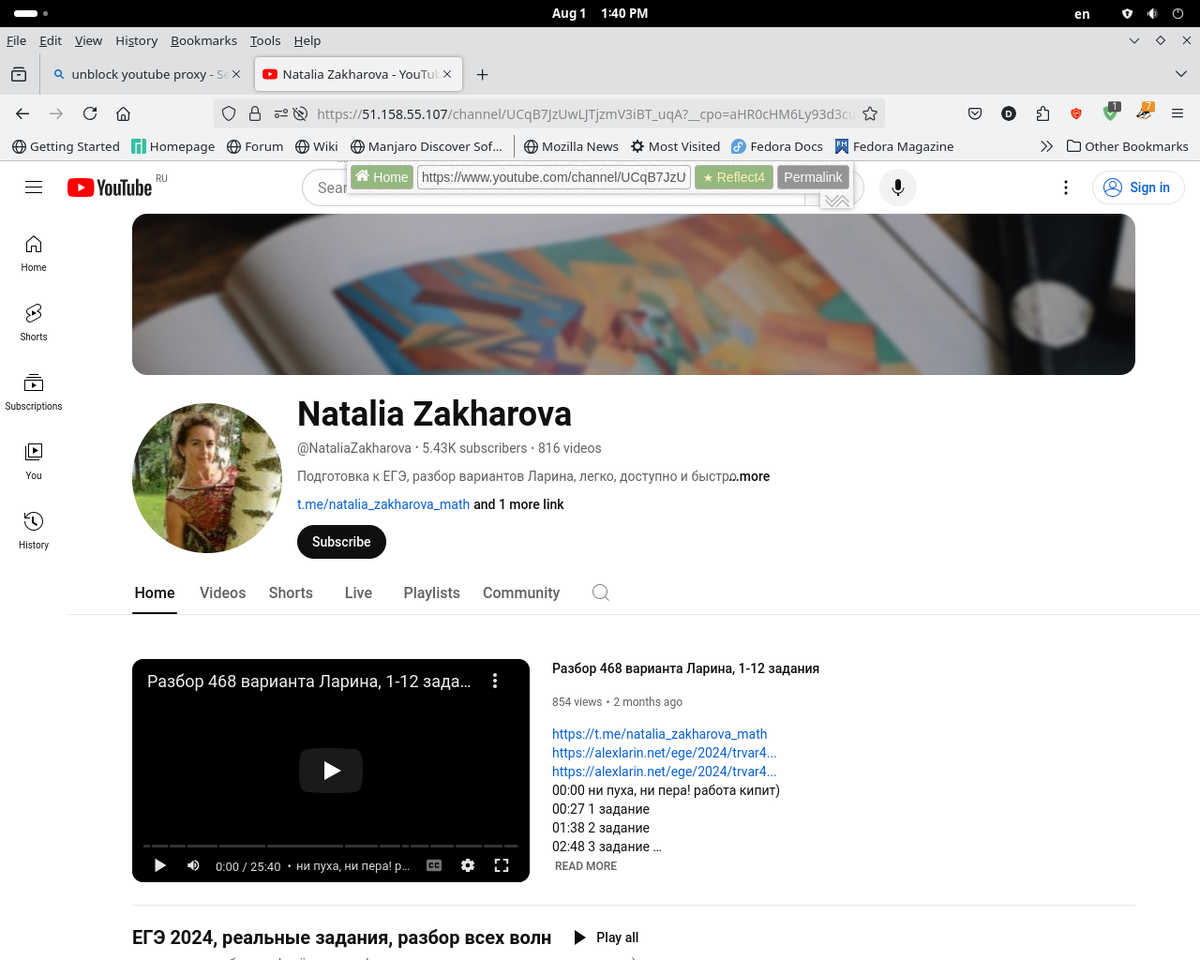This screenshot has width=1200, height=960.
Task: Click the Subscribe button
Action: 341,541
